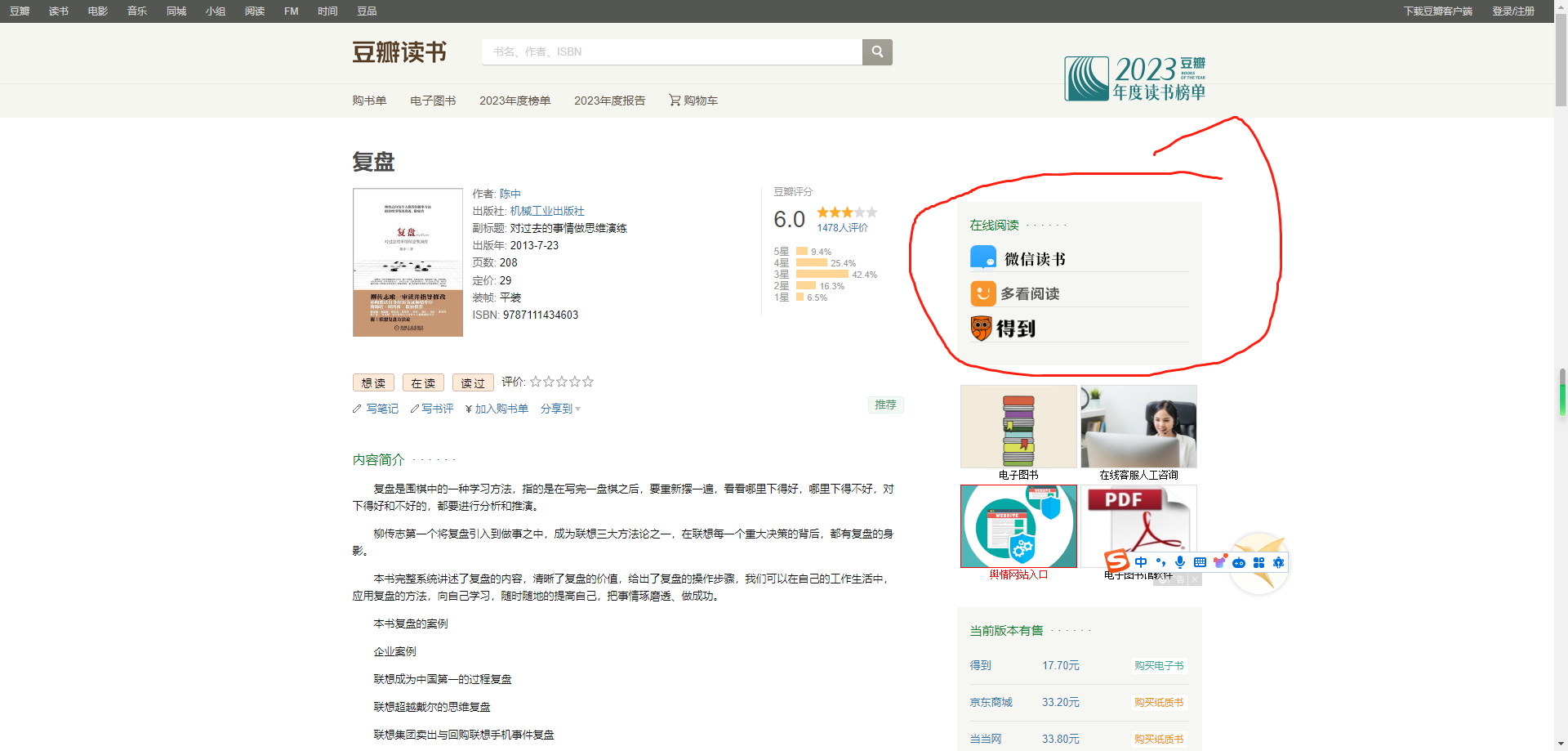Open the shopping cart icon link
1568x751 pixels.
tap(675, 100)
